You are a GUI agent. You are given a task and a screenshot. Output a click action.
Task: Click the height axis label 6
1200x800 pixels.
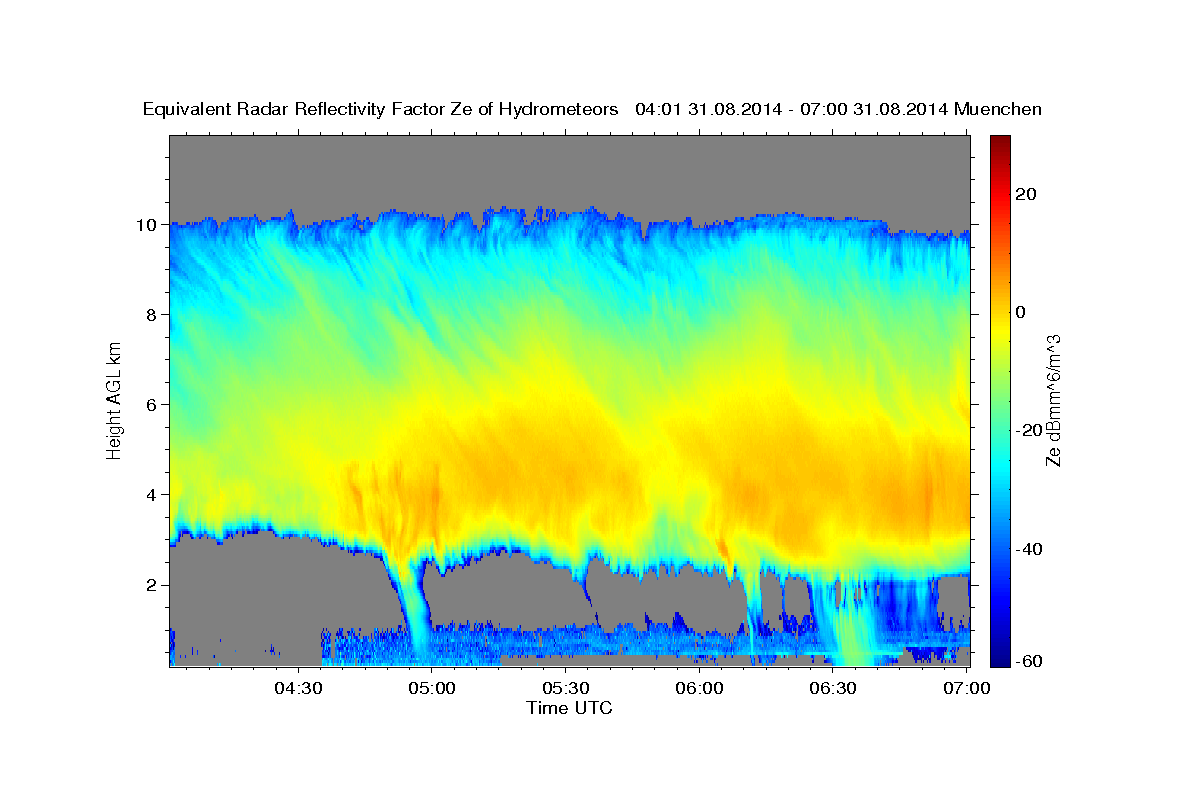[153, 405]
